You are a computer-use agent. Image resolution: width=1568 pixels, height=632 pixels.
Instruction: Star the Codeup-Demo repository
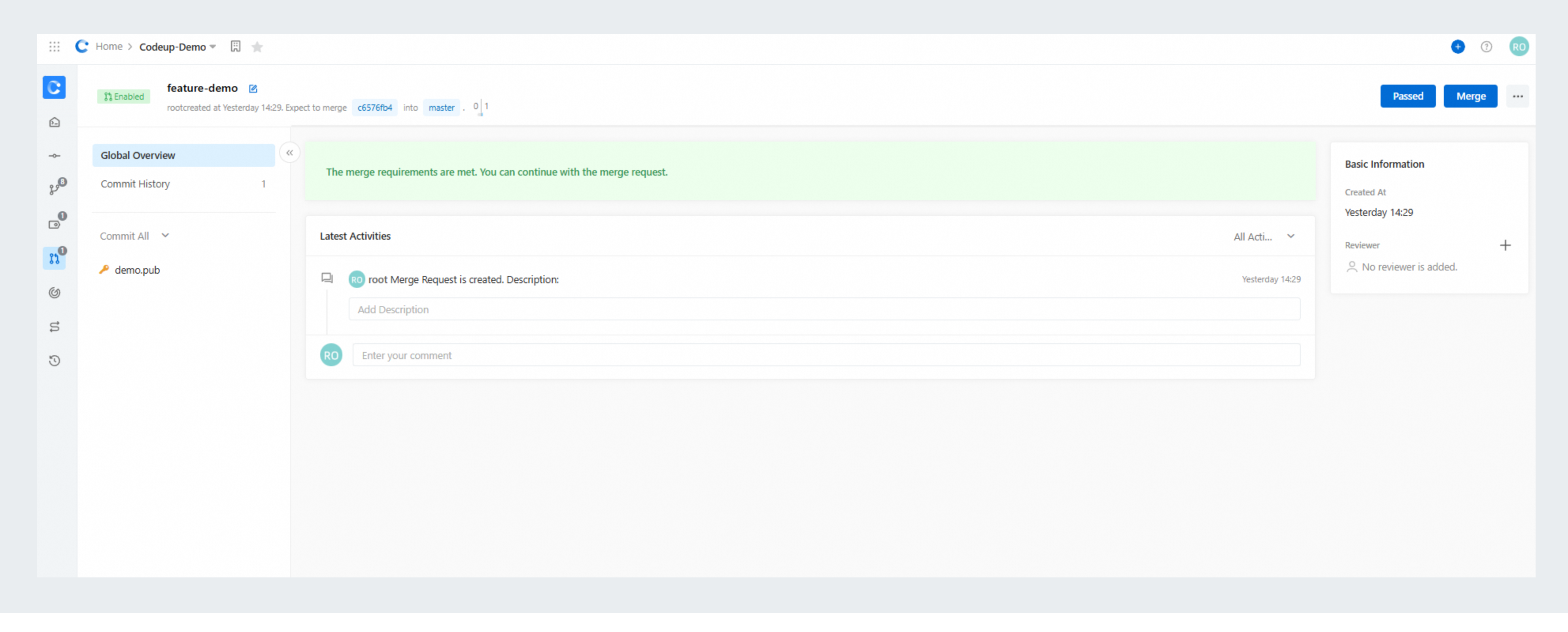[257, 47]
